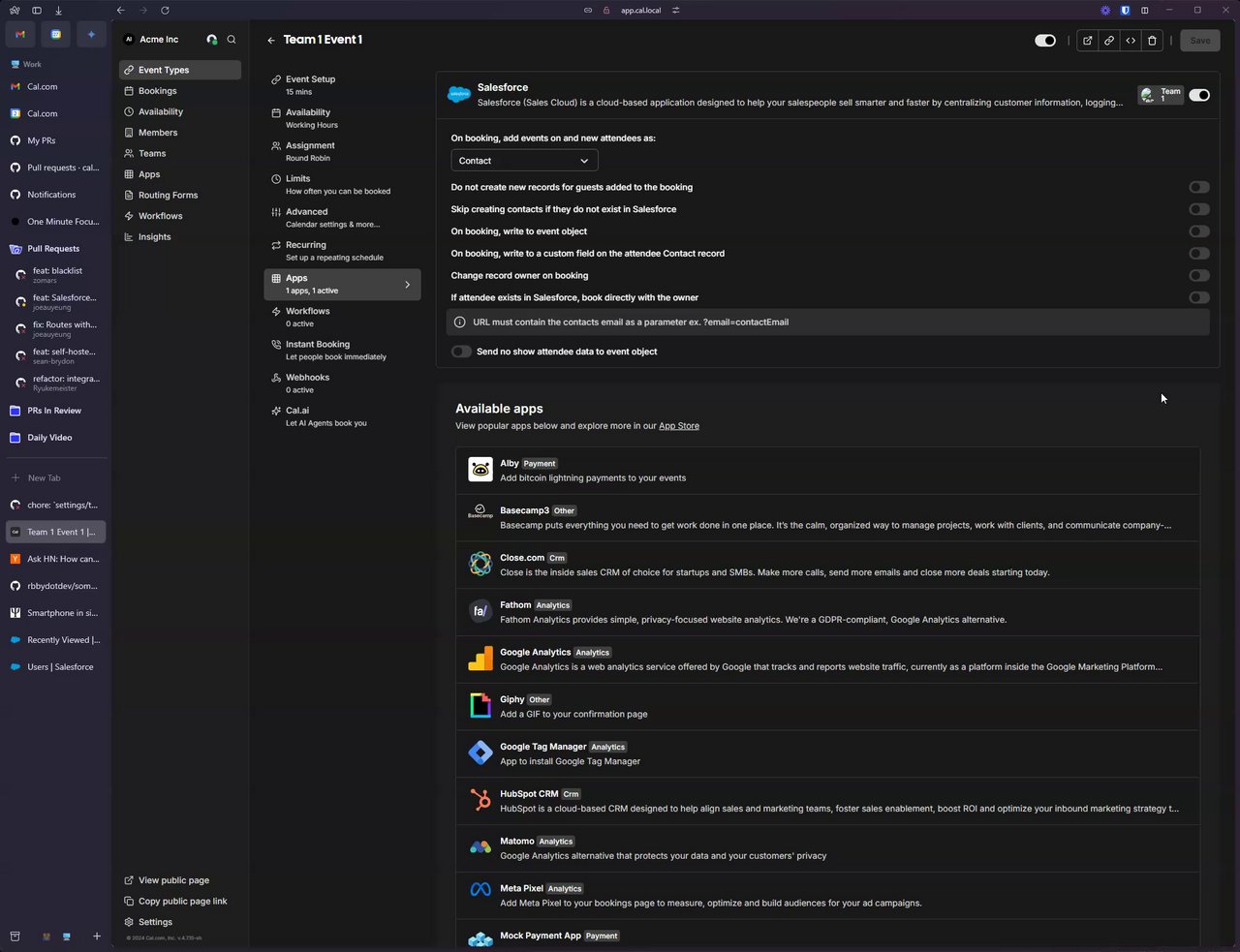Expand Apps section chevron
This screenshot has width=1240, height=952.
(407, 285)
